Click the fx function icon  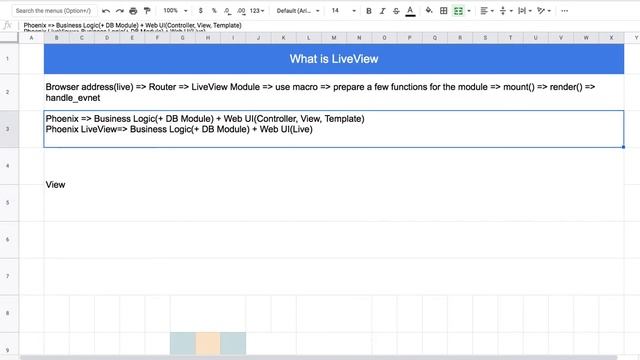point(7,26)
